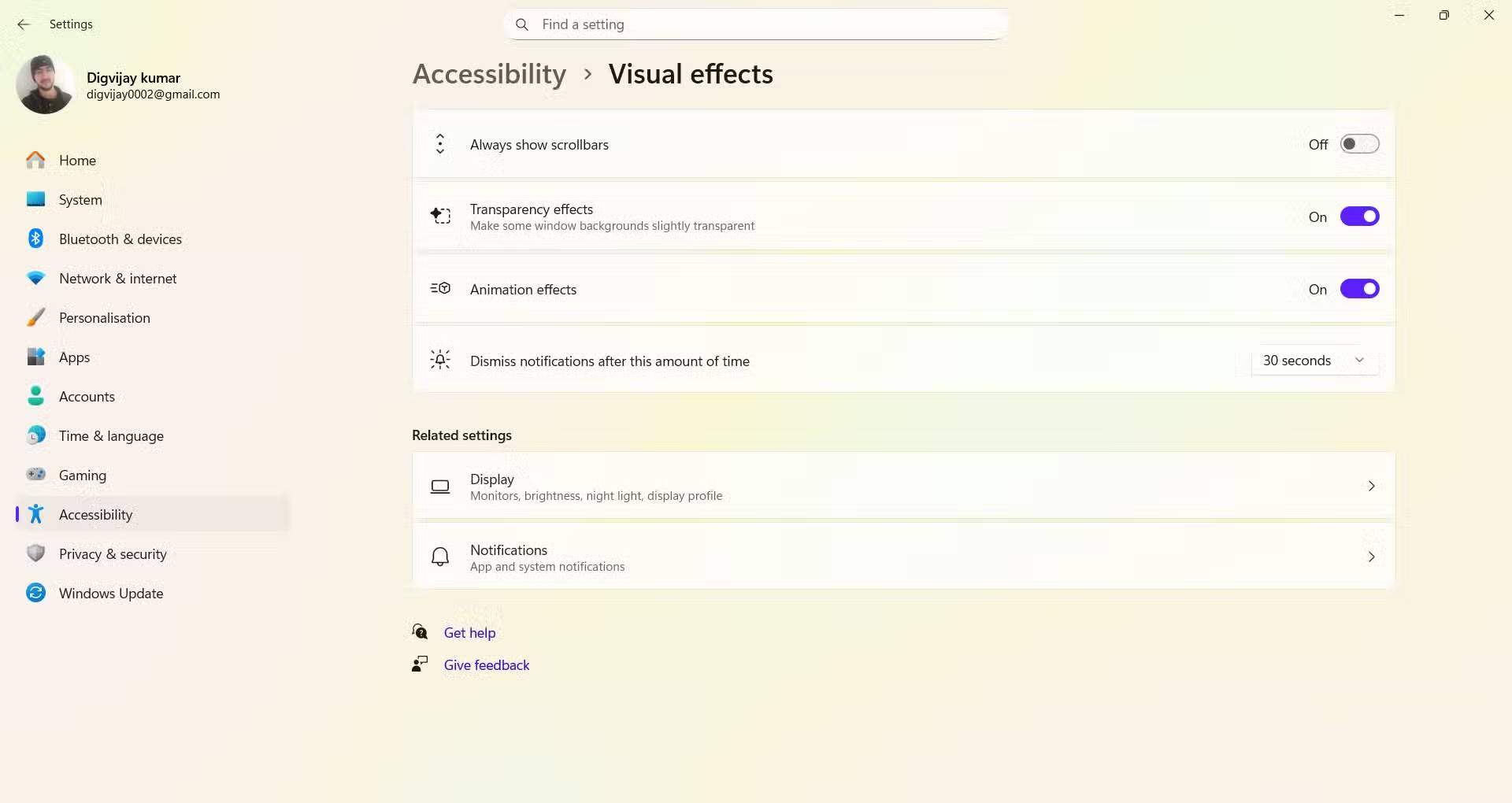This screenshot has height=803, width=1512.
Task: Click the Home icon in sidebar
Action: 35,161
